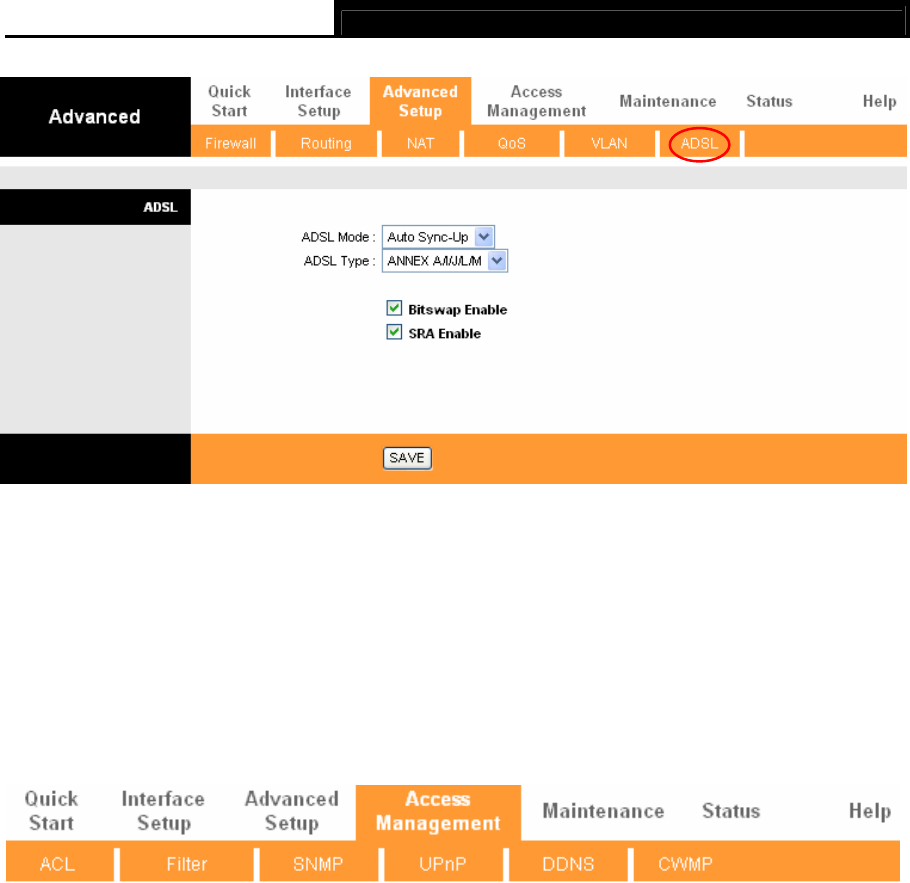Open the ACL sub-tab
Screen dimensions: 910x883
click(57, 863)
